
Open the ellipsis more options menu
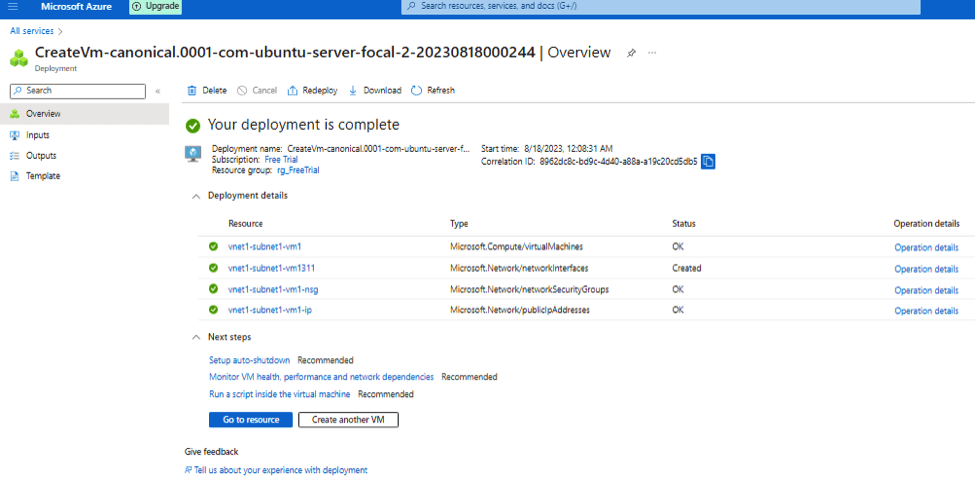(653, 53)
